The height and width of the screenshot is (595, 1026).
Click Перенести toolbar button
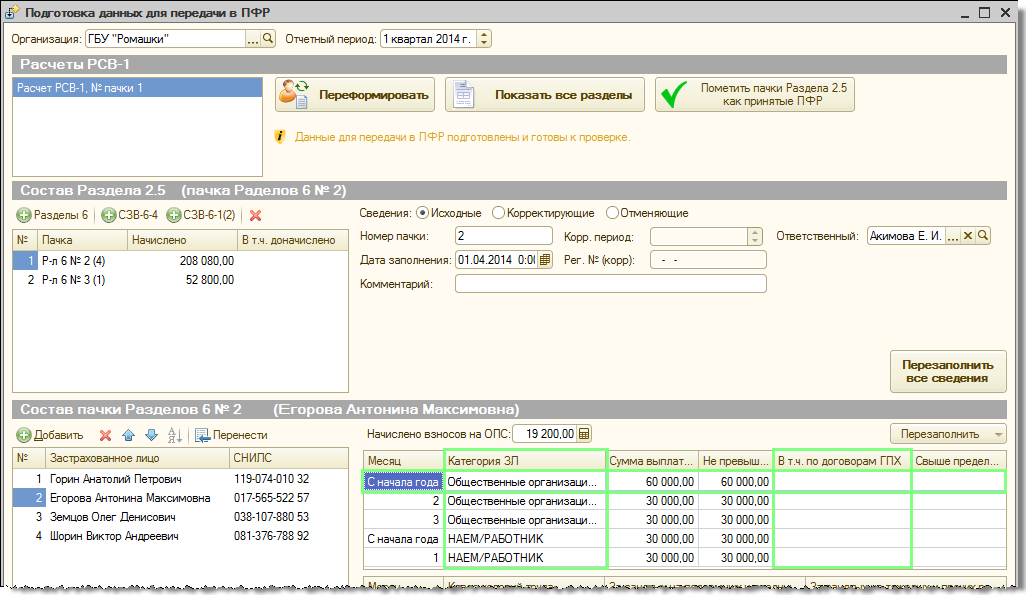pos(231,435)
